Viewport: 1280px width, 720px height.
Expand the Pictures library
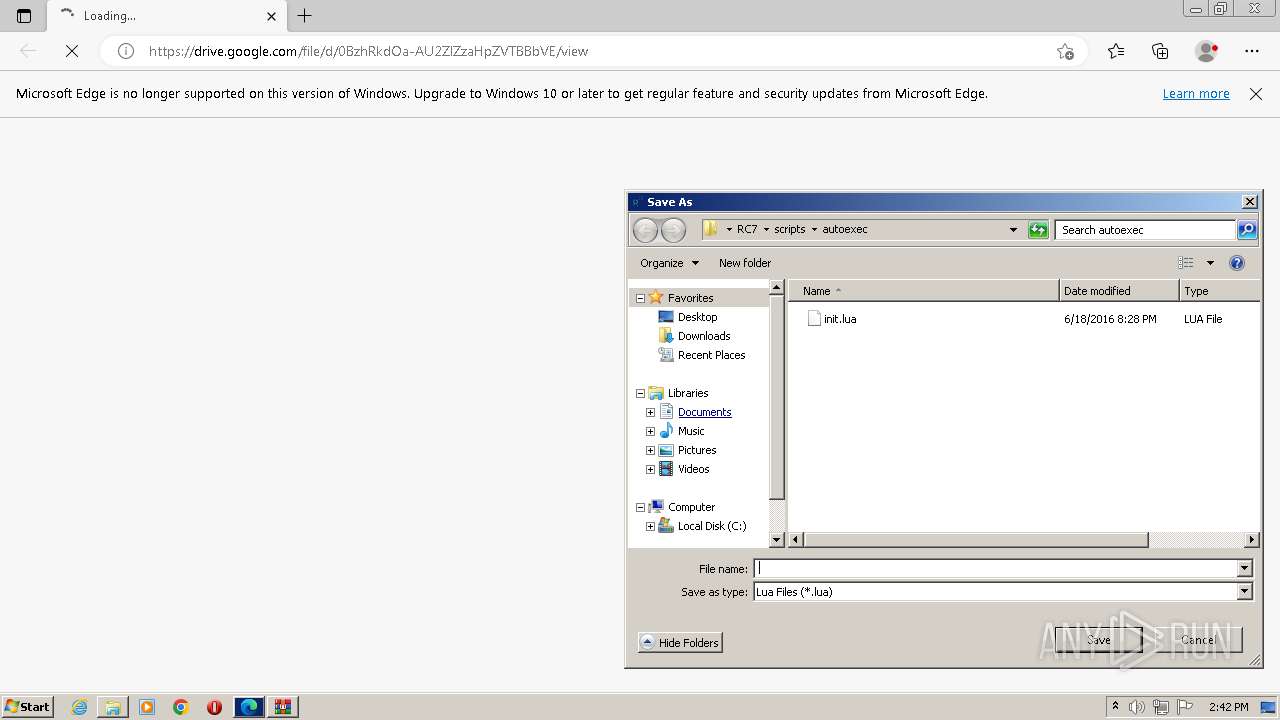coord(650,450)
